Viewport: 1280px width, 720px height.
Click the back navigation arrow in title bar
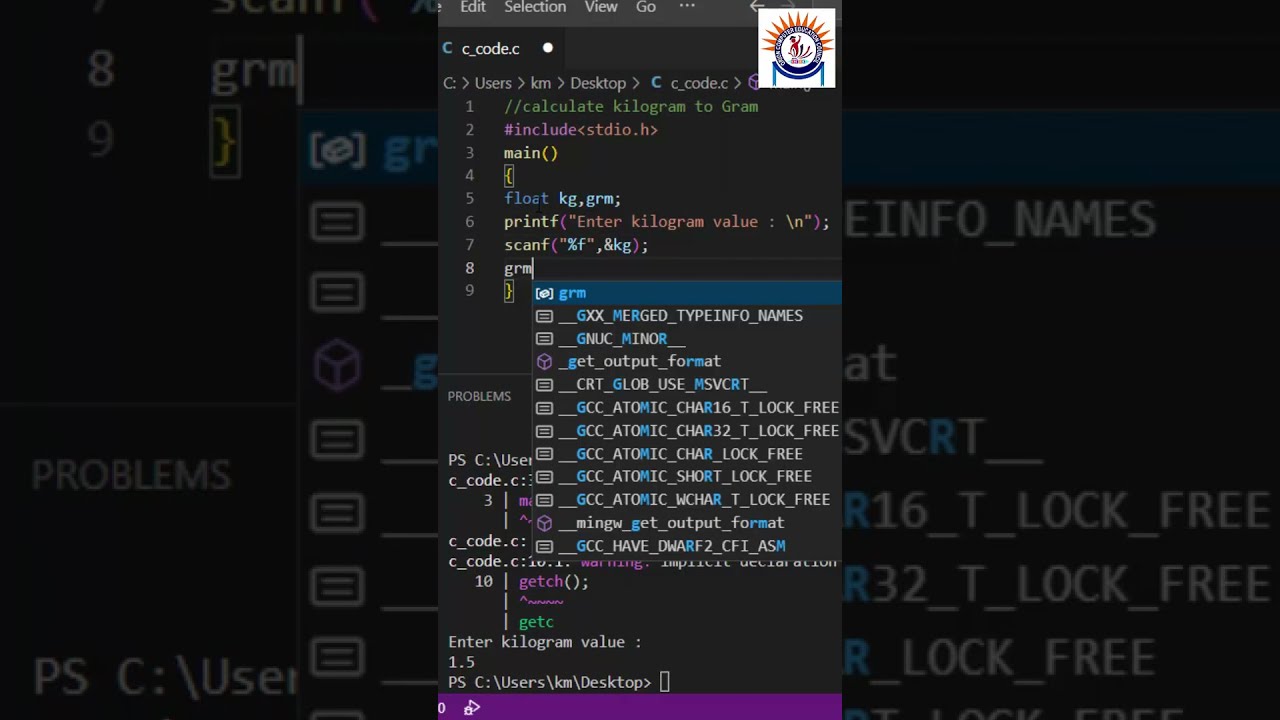[x=757, y=7]
